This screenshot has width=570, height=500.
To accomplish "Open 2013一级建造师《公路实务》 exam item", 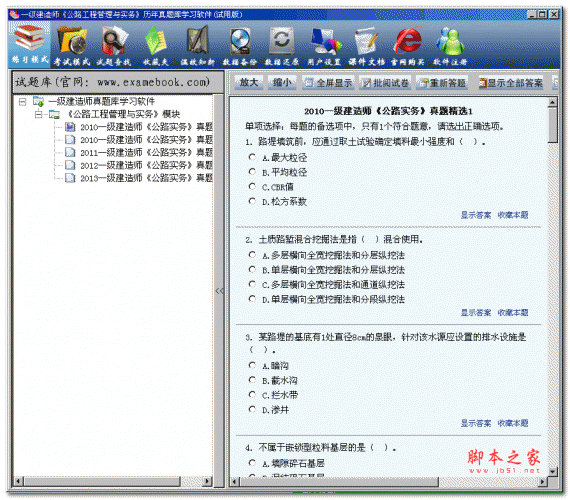I will coord(146,178).
